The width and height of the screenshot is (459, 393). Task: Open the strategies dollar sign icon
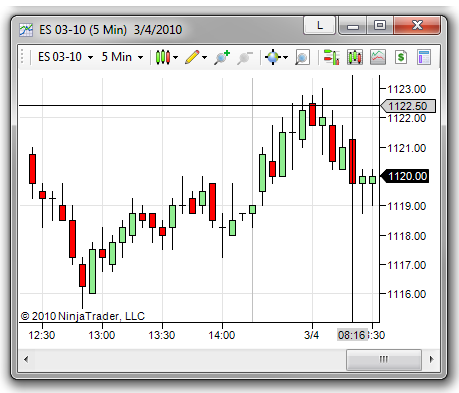click(401, 57)
